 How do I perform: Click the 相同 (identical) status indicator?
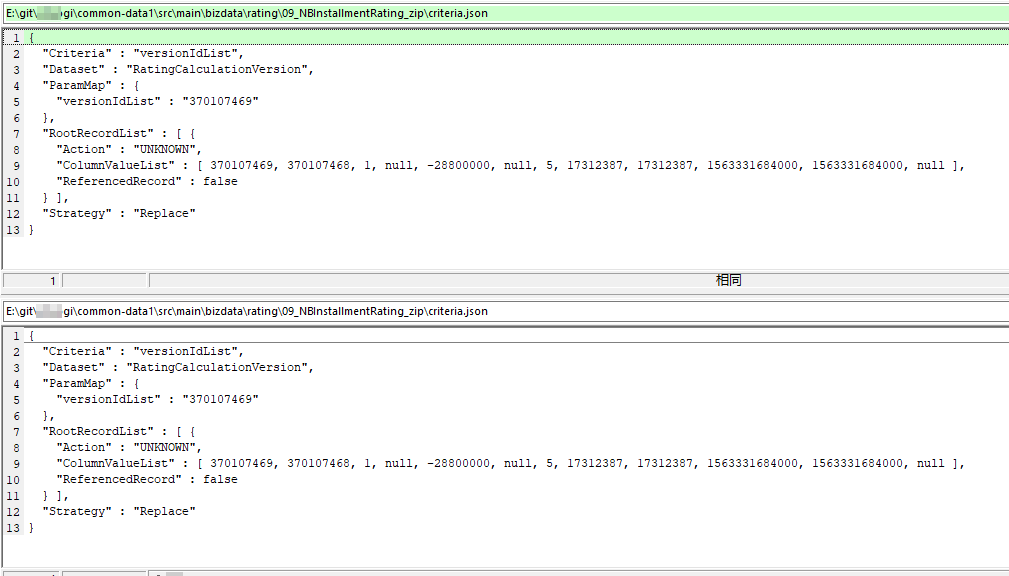(728, 279)
